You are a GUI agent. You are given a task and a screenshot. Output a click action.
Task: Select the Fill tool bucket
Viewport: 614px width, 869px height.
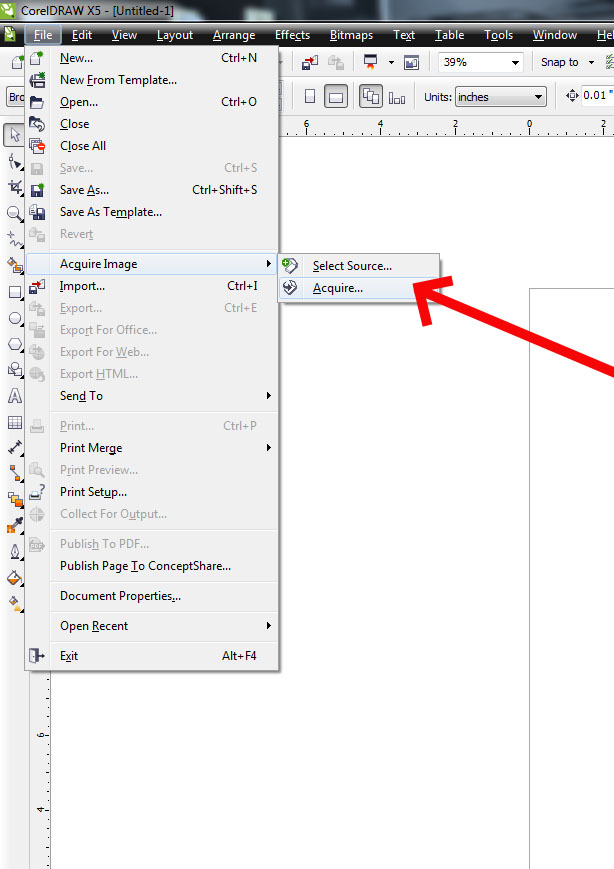coord(14,577)
